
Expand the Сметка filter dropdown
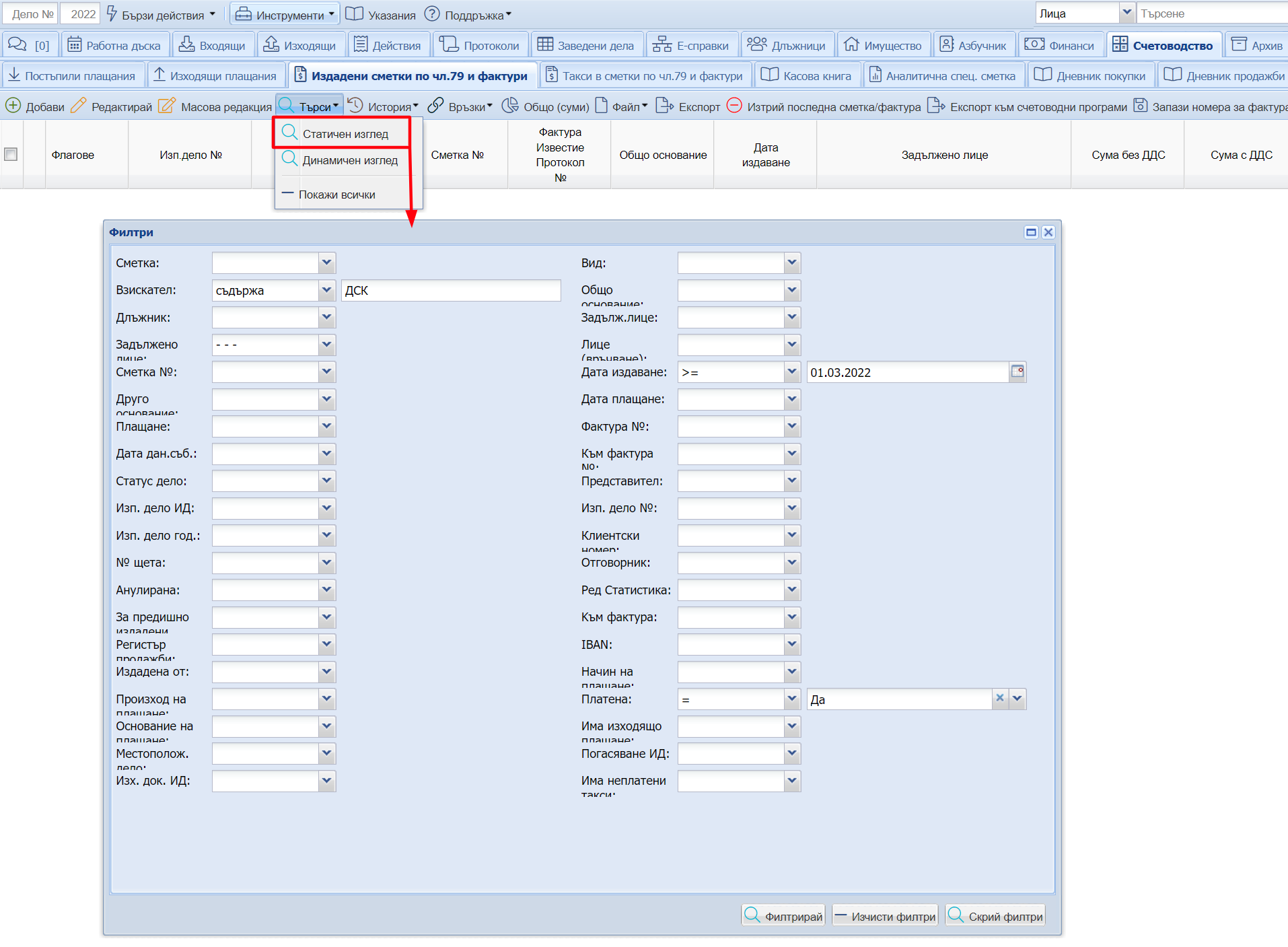pos(326,262)
